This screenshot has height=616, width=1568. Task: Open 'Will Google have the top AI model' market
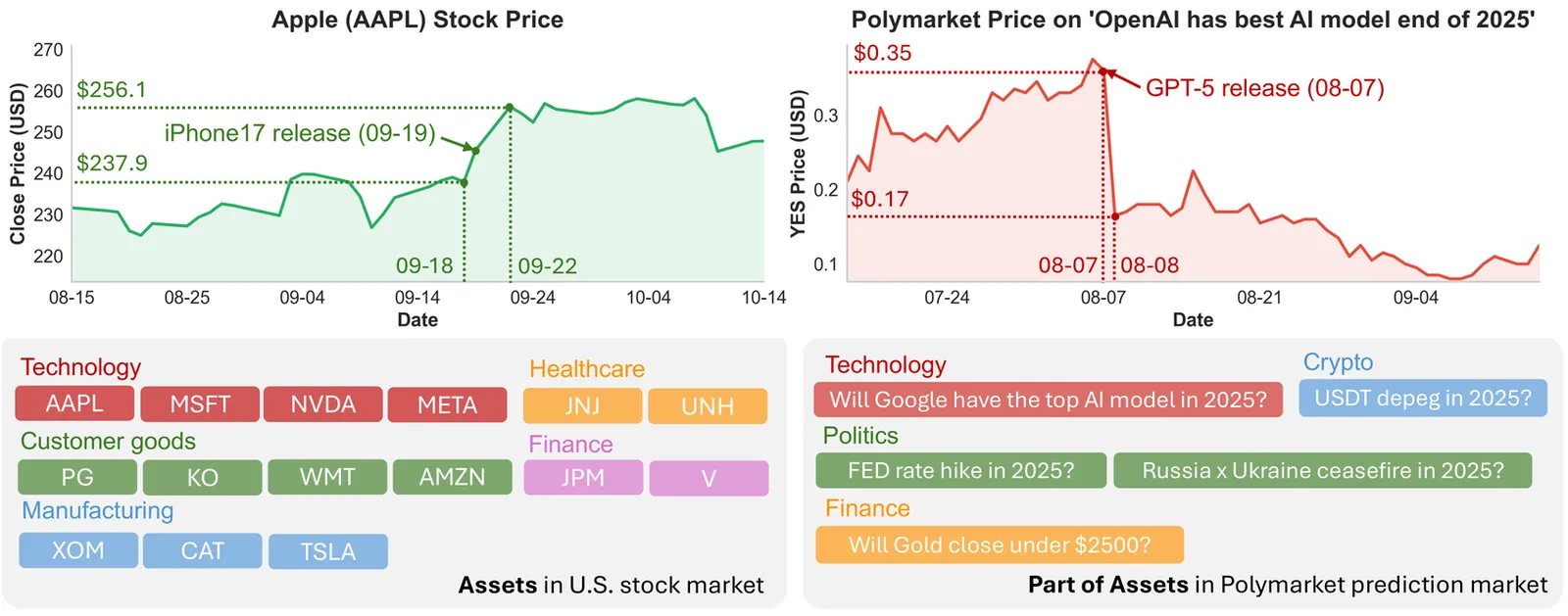pyautogui.click(x=1048, y=400)
